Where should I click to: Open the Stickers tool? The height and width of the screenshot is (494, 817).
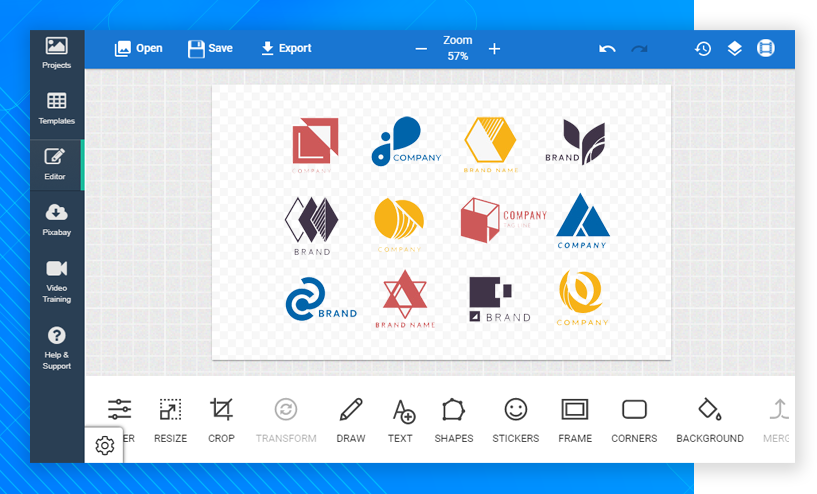(x=516, y=420)
